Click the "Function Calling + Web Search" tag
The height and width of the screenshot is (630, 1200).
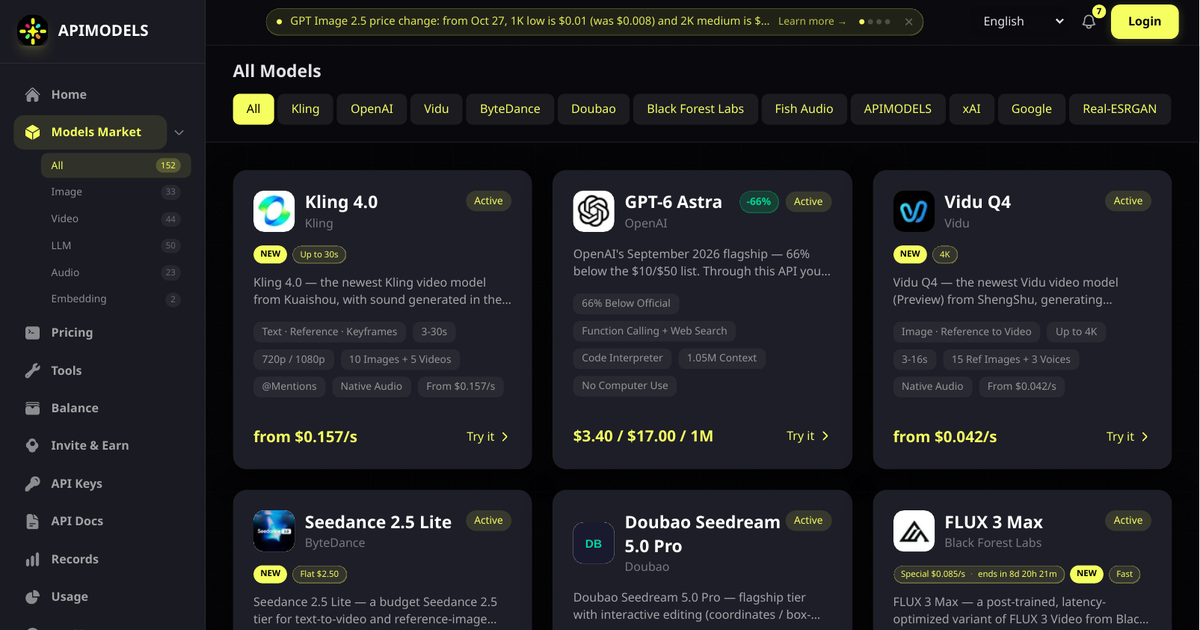click(655, 331)
